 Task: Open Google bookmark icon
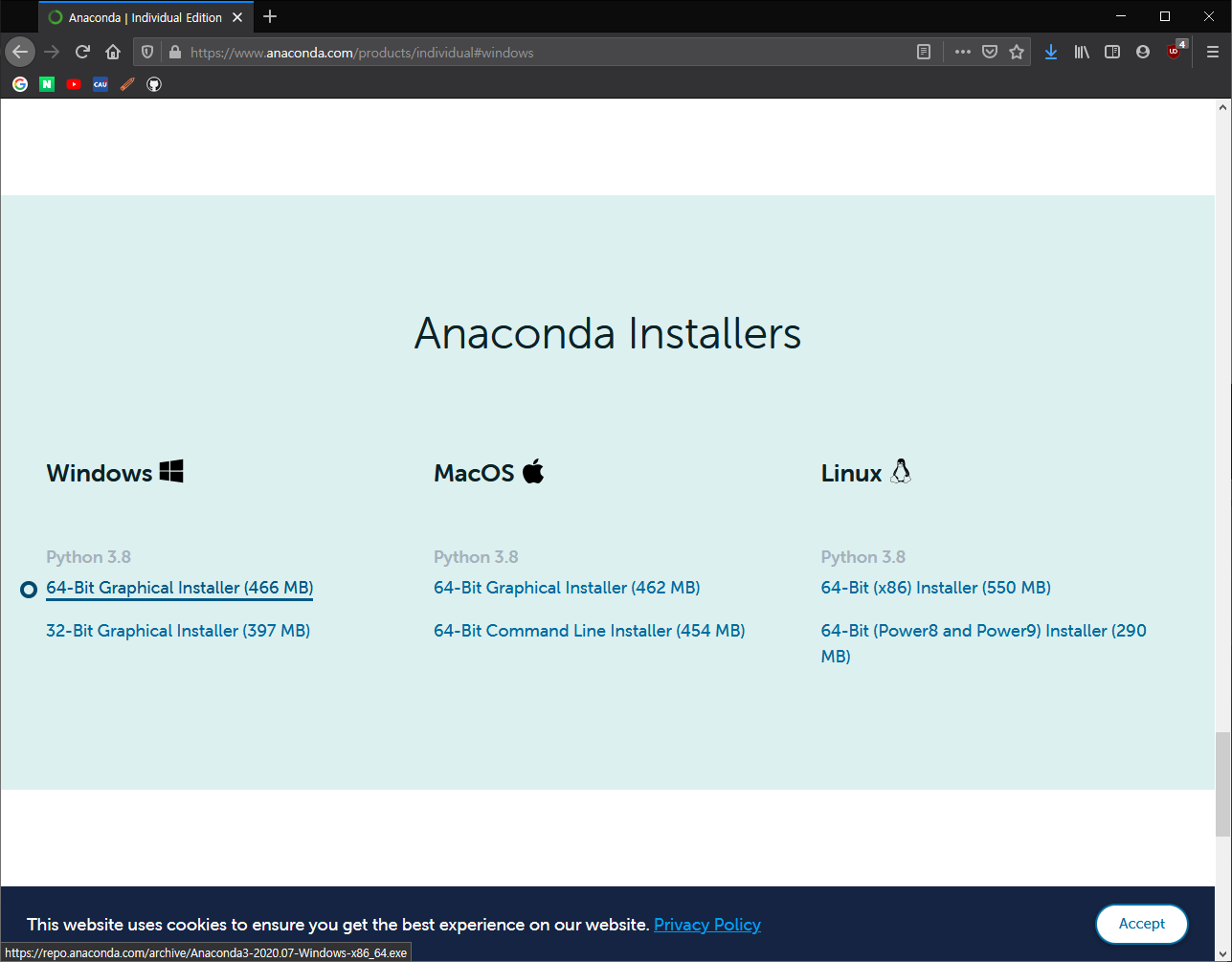[20, 84]
